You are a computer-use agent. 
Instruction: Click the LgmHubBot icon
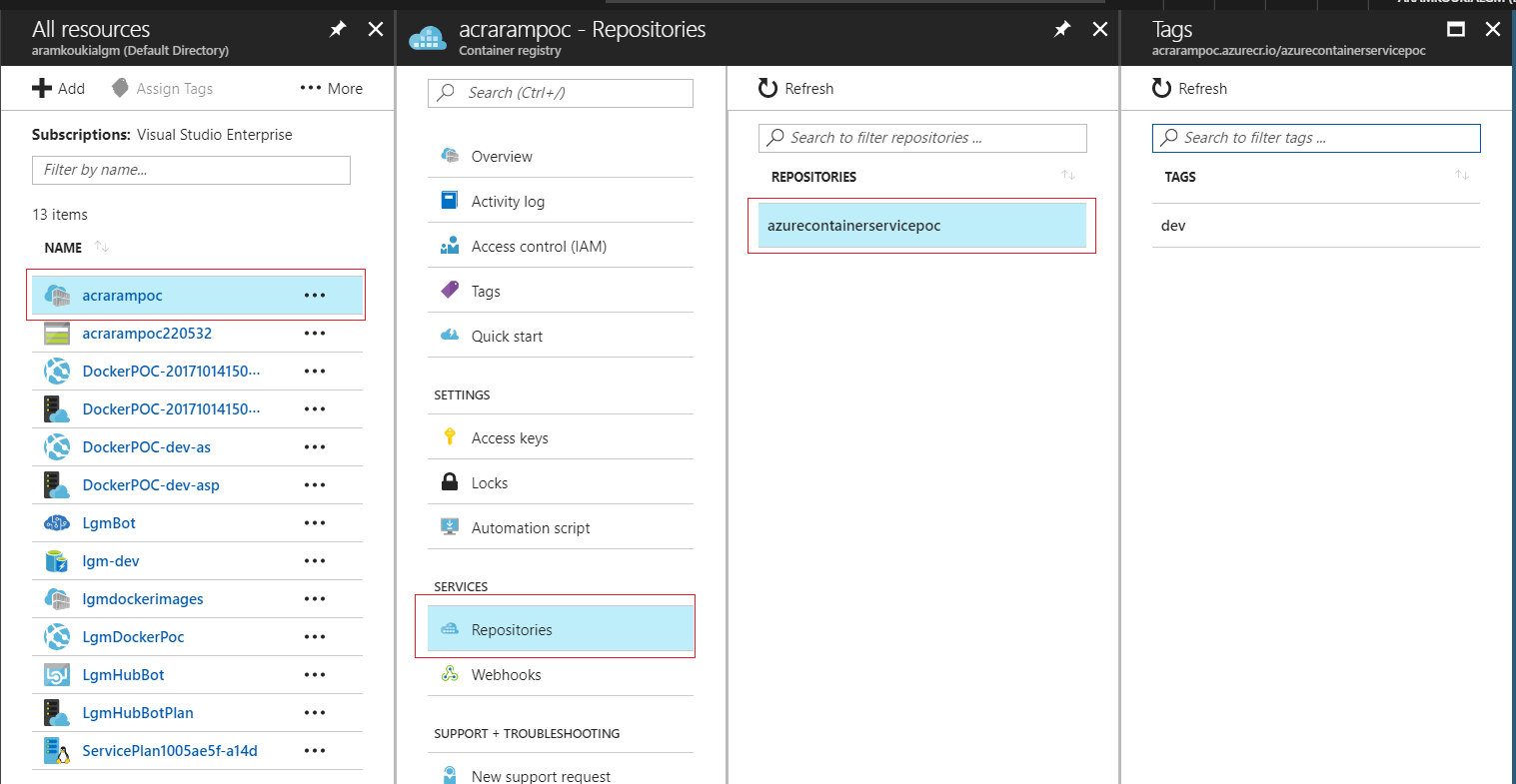tap(57, 675)
